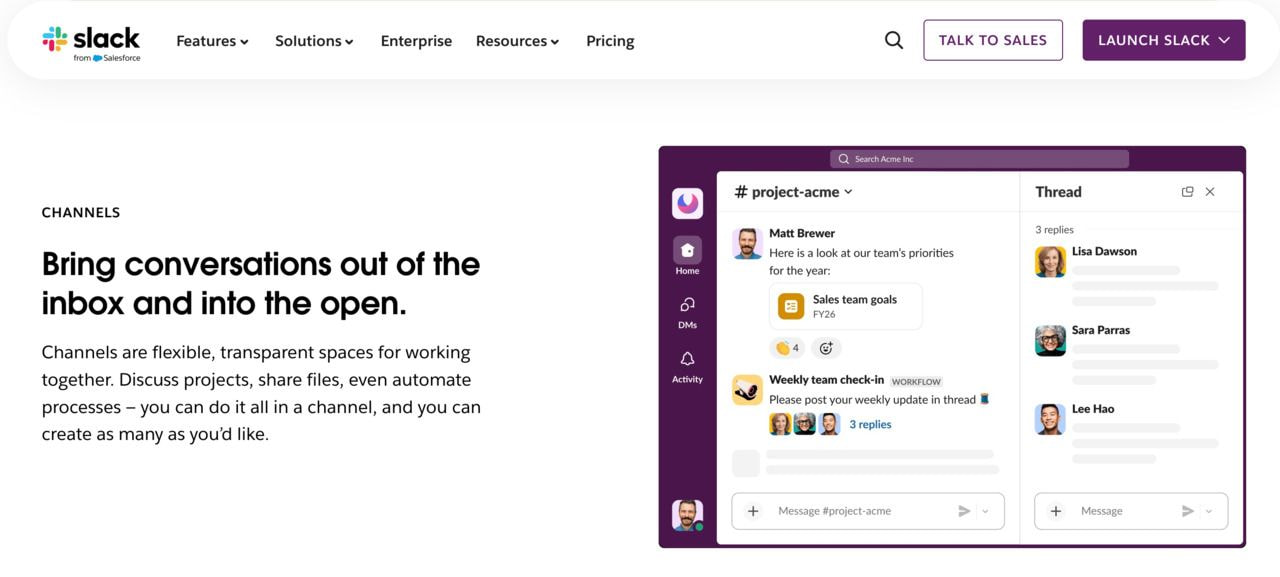Image resolution: width=1280 pixels, height=577 pixels.
Task: Open the DMs icon in sidebar
Action: click(687, 305)
